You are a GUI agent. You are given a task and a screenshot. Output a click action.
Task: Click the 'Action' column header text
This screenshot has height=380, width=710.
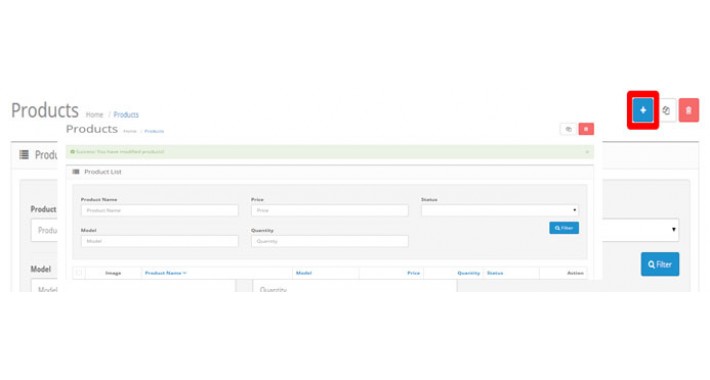coord(576,273)
